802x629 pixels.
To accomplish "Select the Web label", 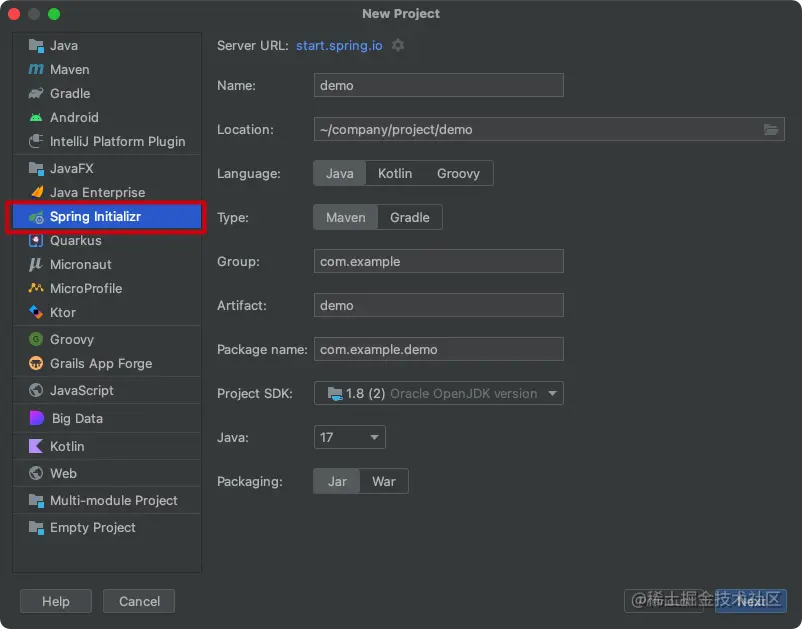I will coord(63,474).
